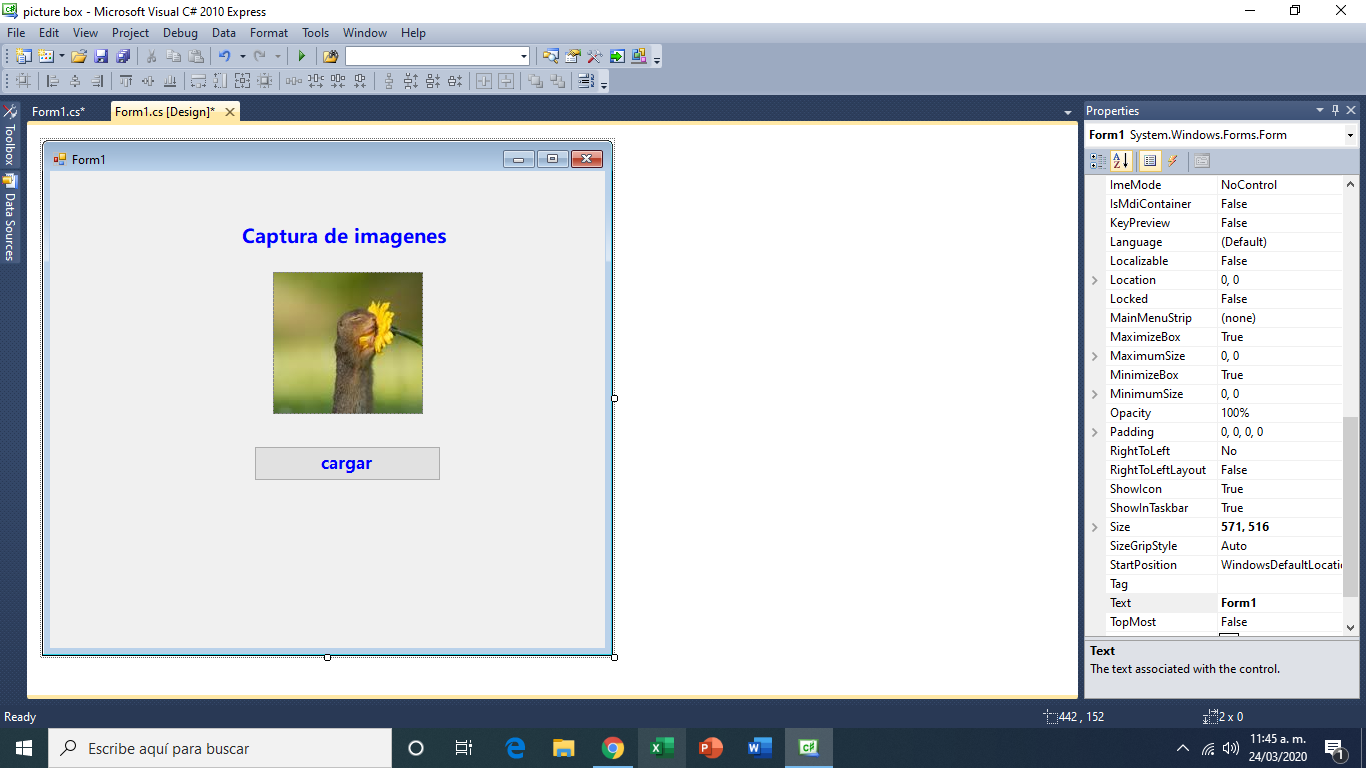1366x768 pixels.
Task: Click the Windows search box in taskbar
Action: click(x=220, y=748)
